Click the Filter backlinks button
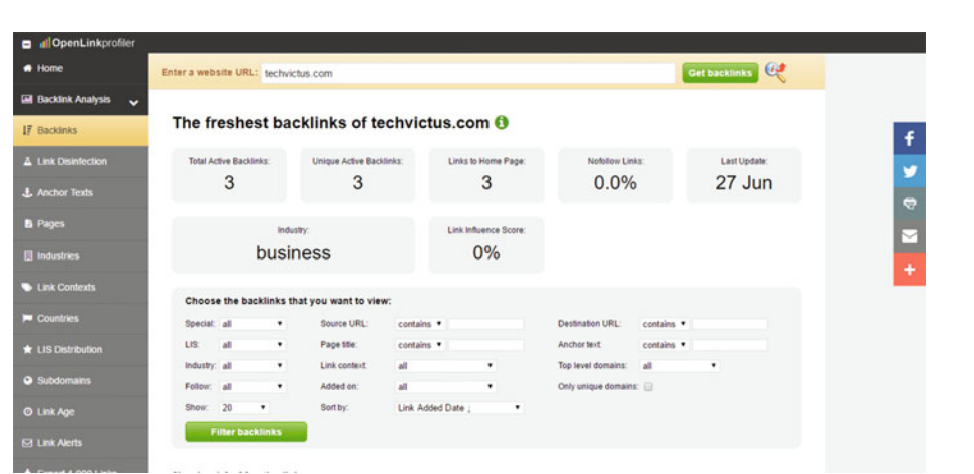The width and height of the screenshot is (974, 474). pos(246,432)
